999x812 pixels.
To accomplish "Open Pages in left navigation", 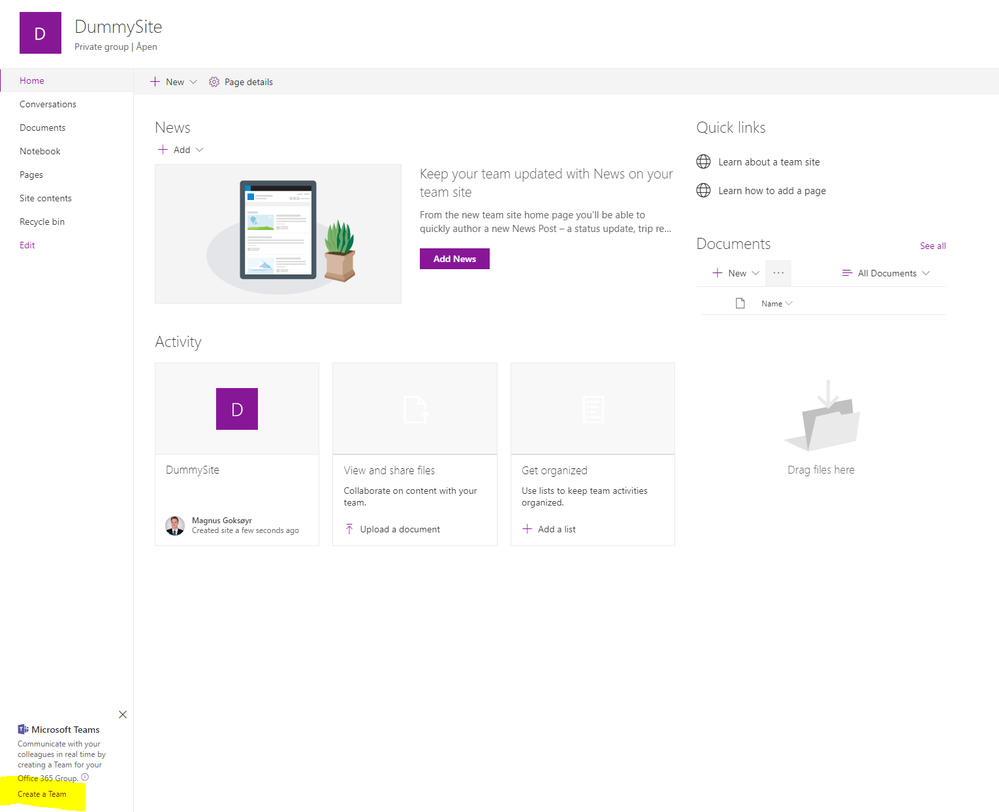I will tap(31, 175).
